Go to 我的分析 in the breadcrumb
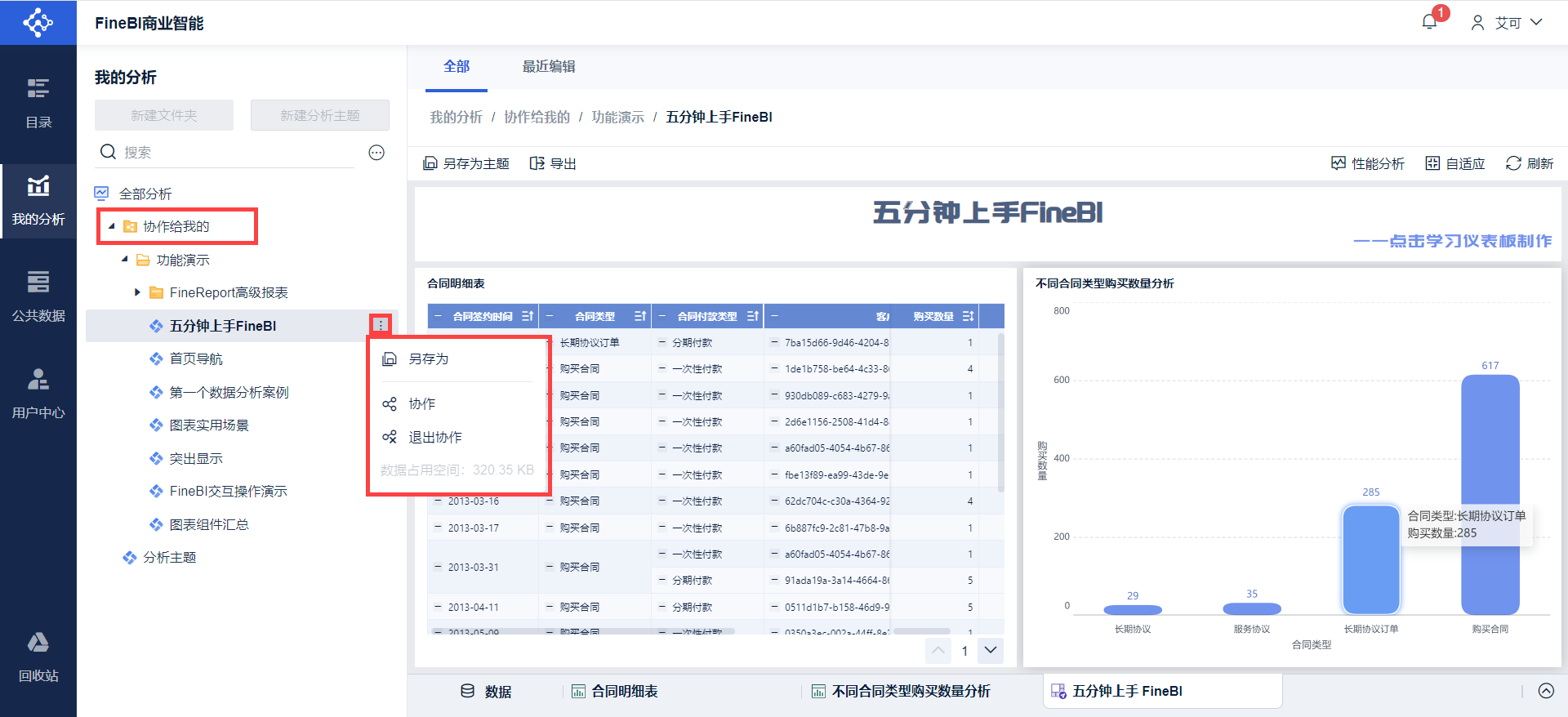The image size is (1568, 717). pos(457,117)
